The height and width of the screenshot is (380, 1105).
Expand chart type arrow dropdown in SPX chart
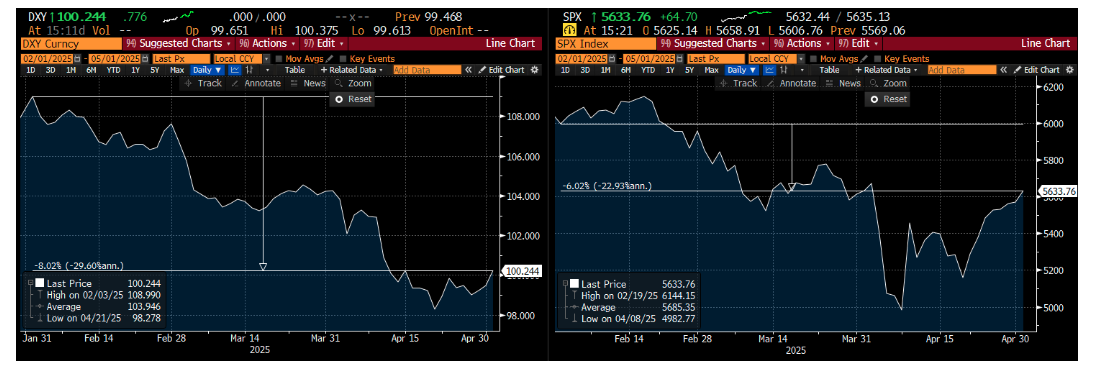(802, 70)
